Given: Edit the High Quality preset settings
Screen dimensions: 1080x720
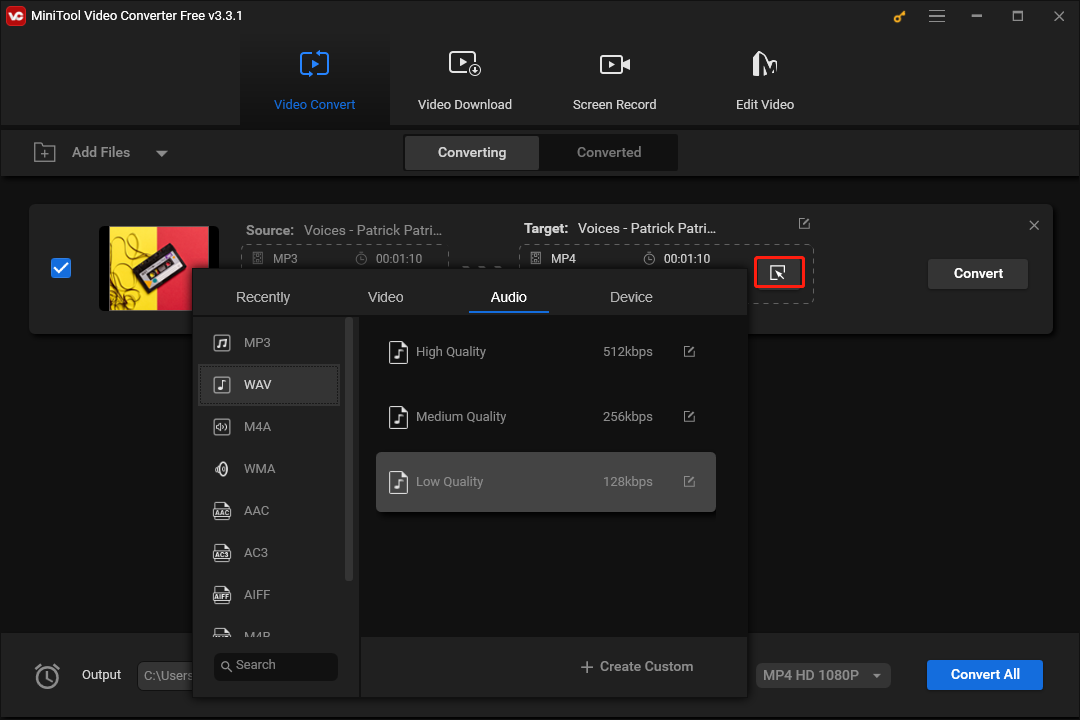Looking at the screenshot, I should coord(689,351).
